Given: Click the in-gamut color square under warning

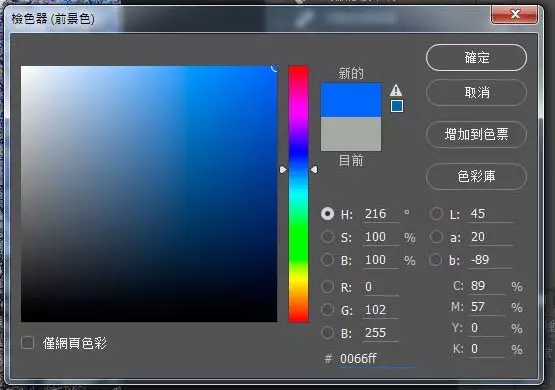Looking at the screenshot, I should pos(397,106).
